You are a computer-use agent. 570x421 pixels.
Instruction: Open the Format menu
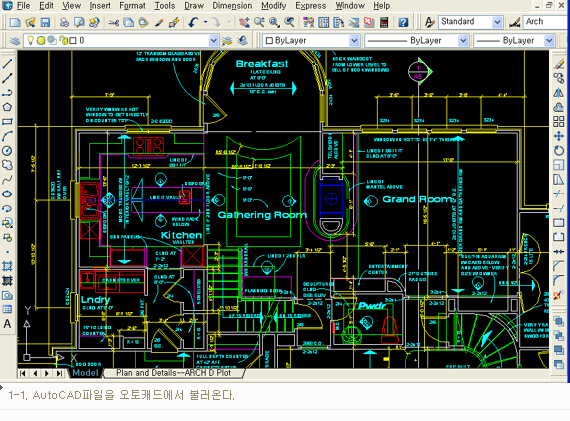[132, 6]
